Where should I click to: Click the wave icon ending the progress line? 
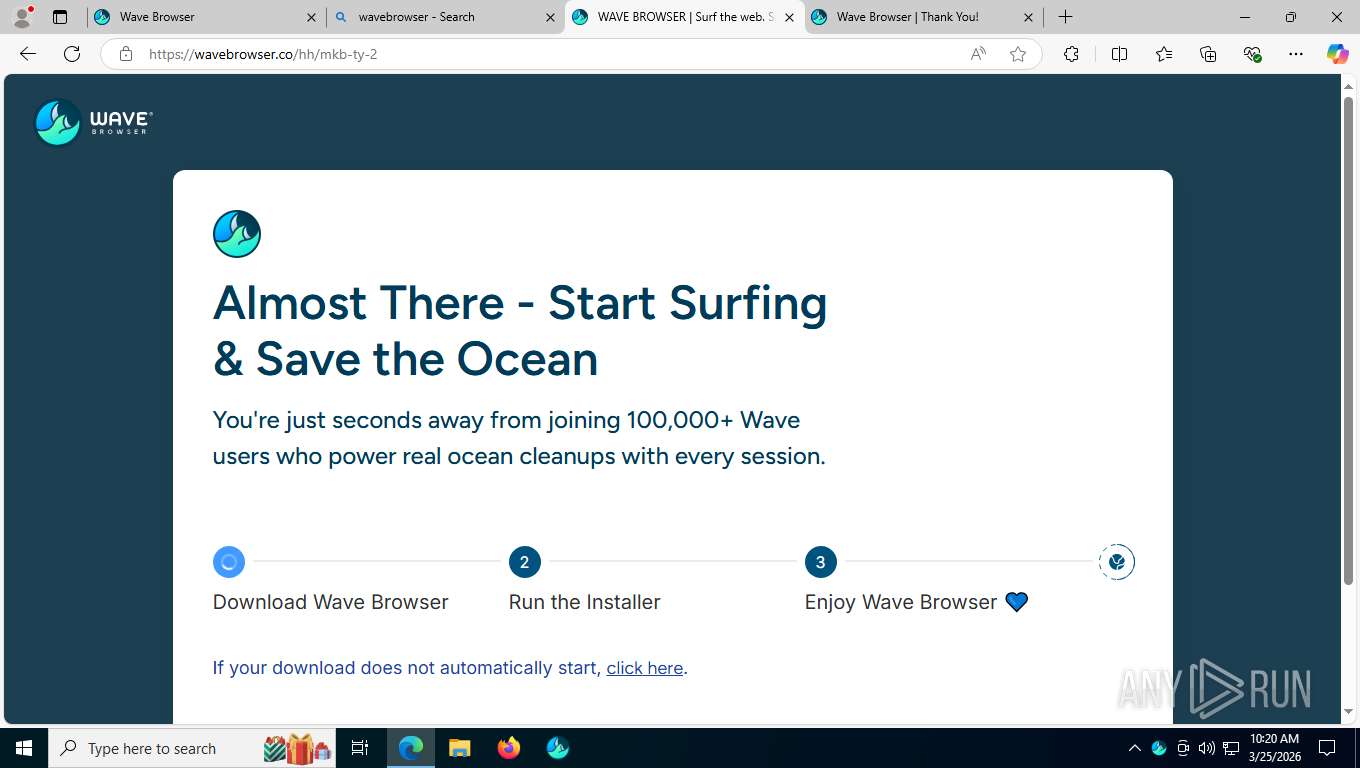click(x=1117, y=562)
